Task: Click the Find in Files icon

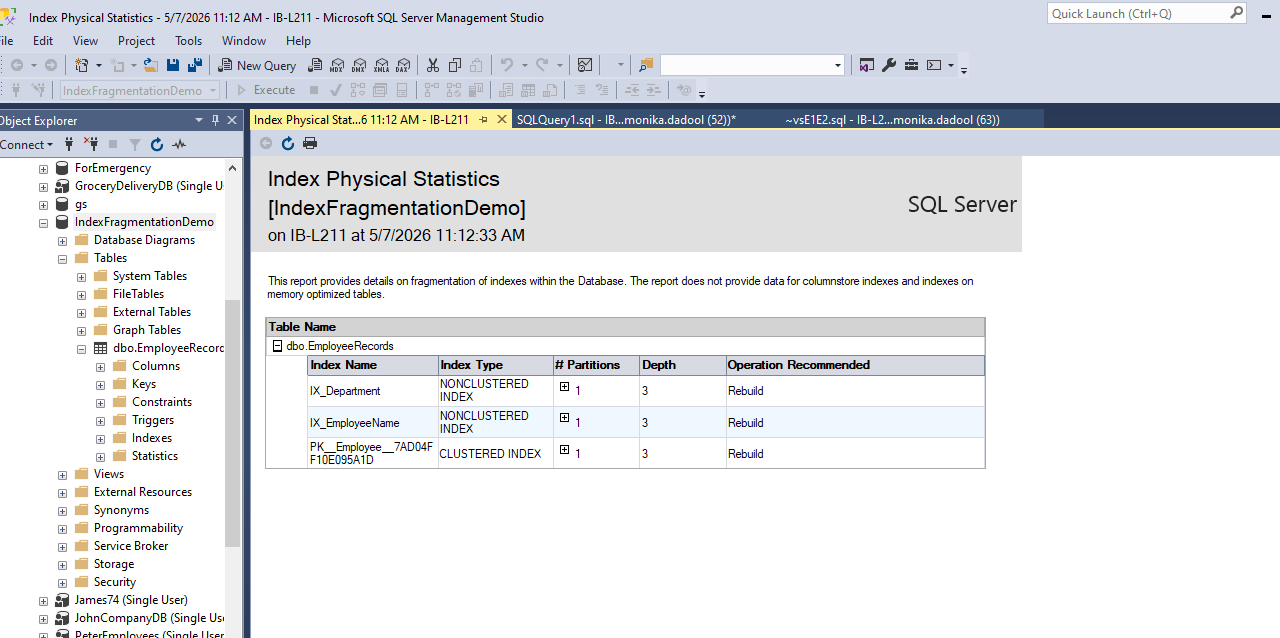Action: click(x=646, y=65)
